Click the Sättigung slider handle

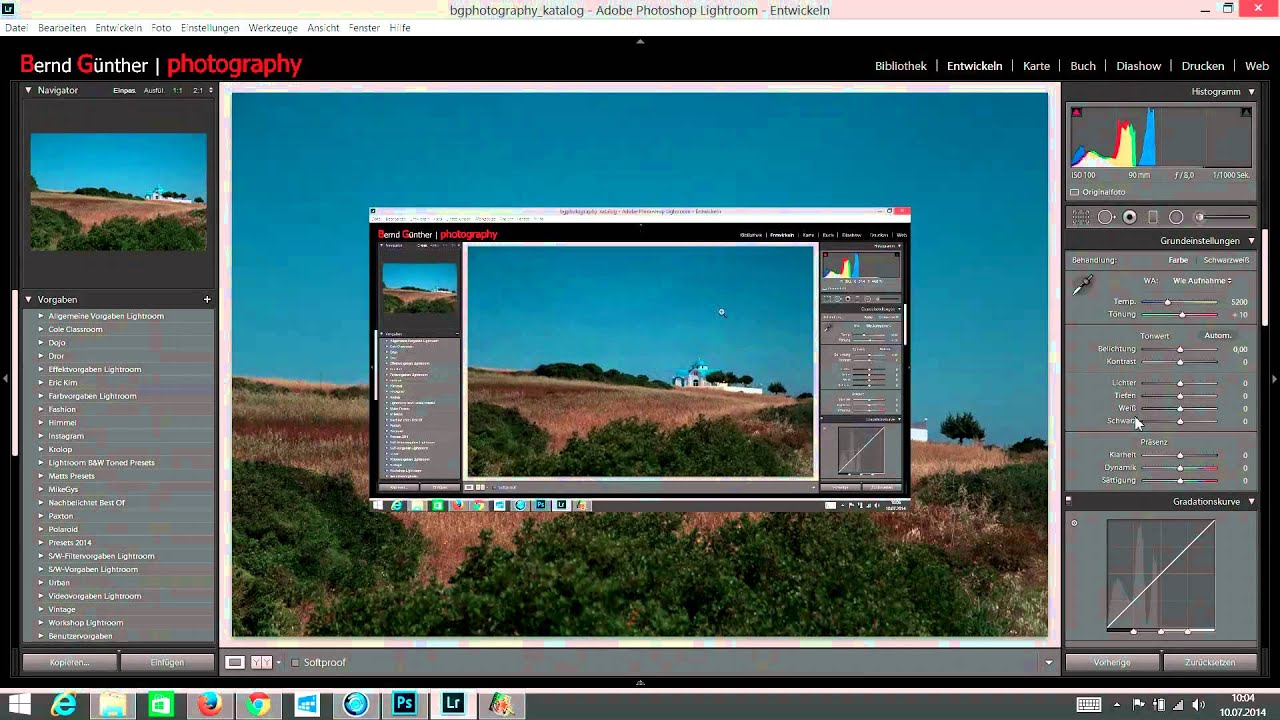1180,481
